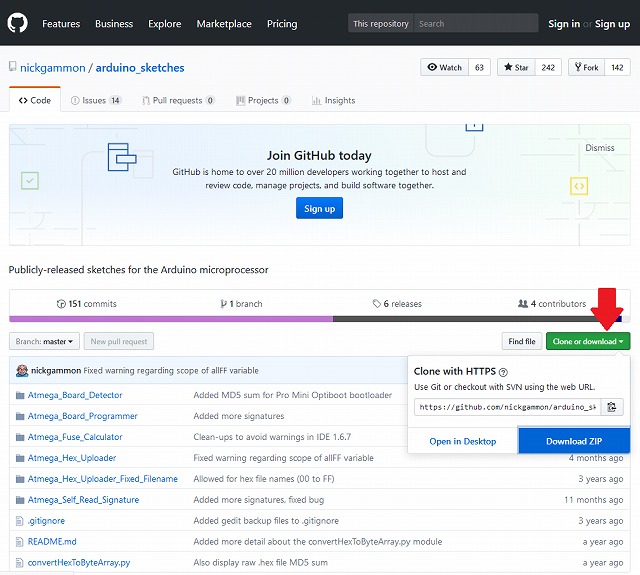This screenshot has width=640, height=575.
Task: Dismiss the Join GitHub banner
Action: click(x=600, y=148)
